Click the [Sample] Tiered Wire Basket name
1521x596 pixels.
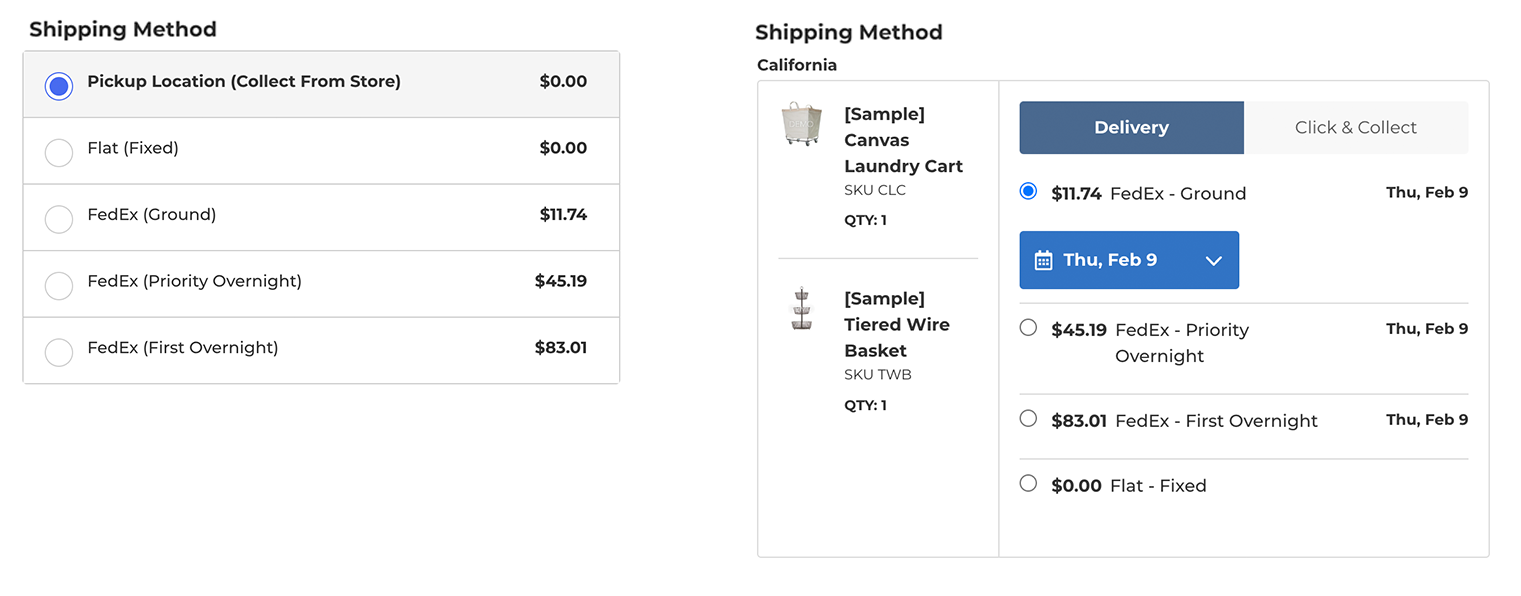tap(896, 325)
